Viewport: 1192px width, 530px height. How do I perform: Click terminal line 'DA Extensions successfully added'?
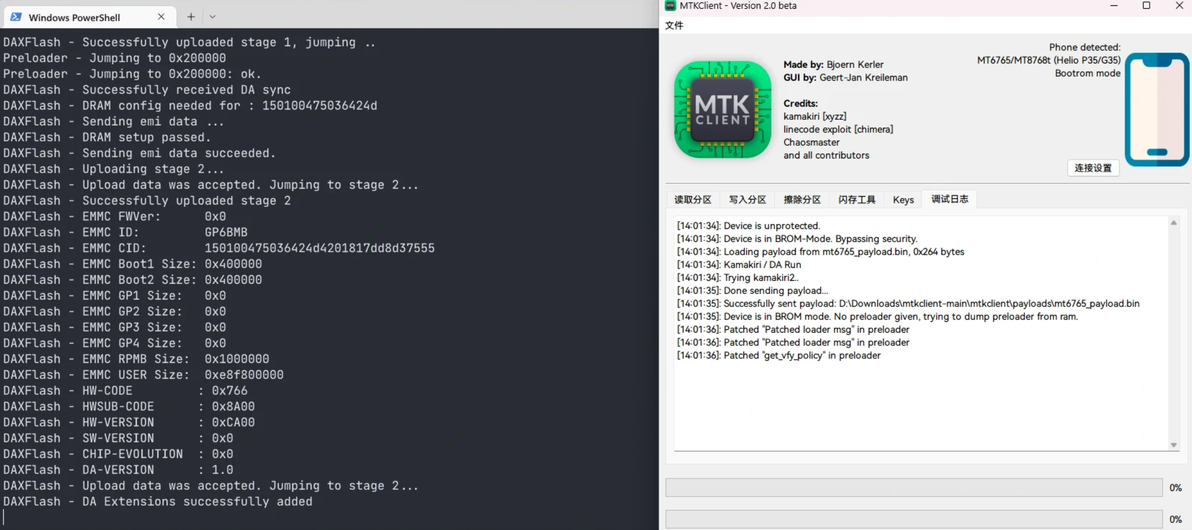157,502
